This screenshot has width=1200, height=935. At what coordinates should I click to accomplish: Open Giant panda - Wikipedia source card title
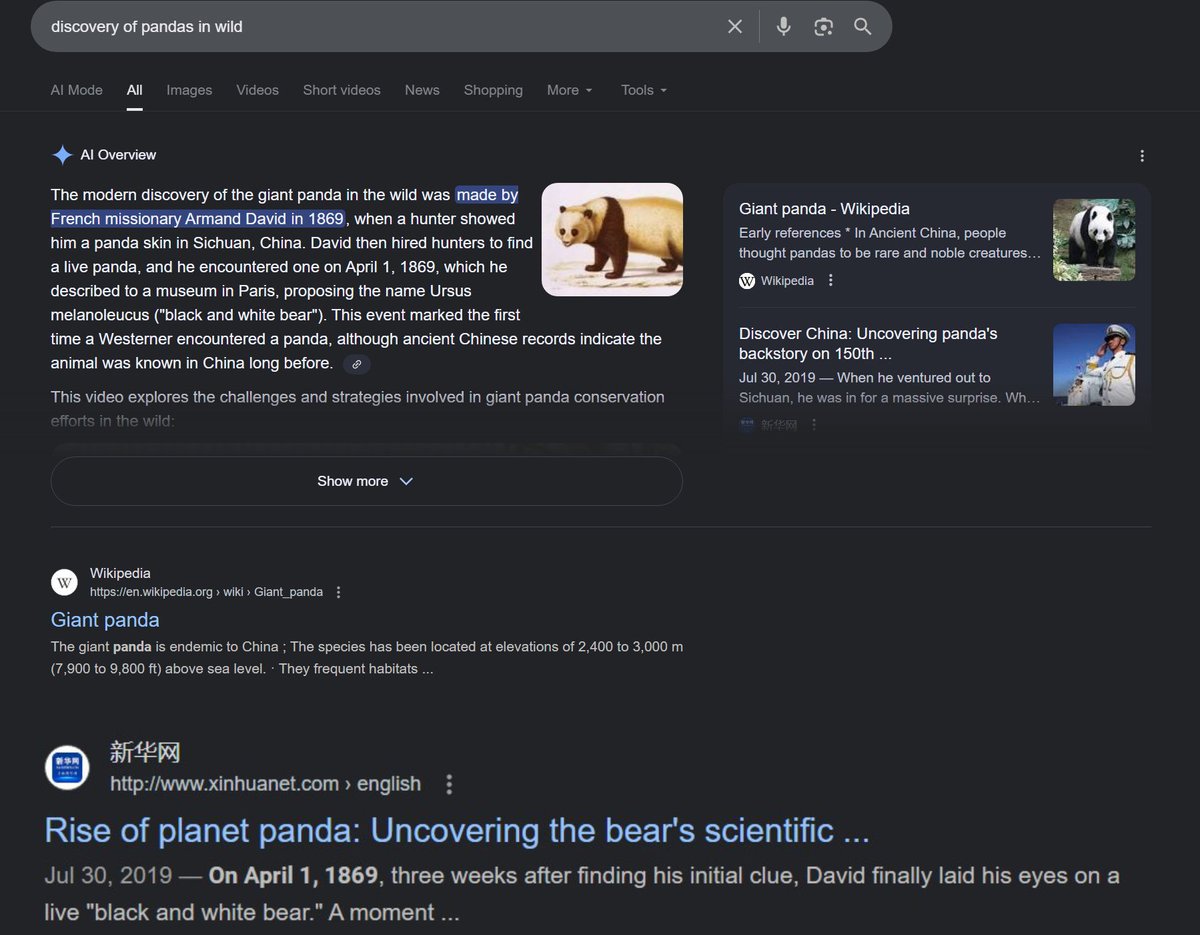point(824,209)
